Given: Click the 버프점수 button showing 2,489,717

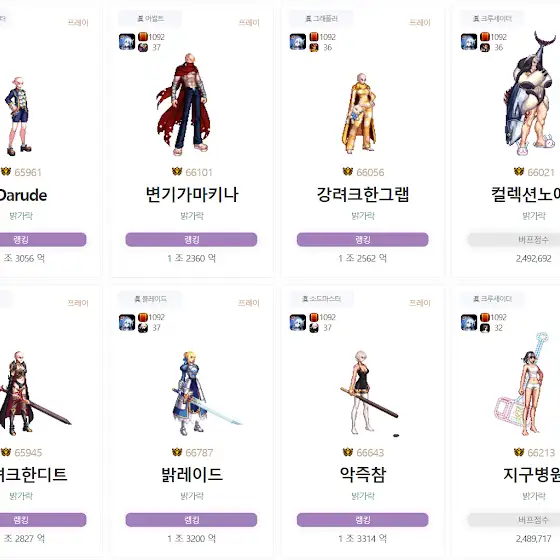Looking at the screenshot, I should 514,520.
